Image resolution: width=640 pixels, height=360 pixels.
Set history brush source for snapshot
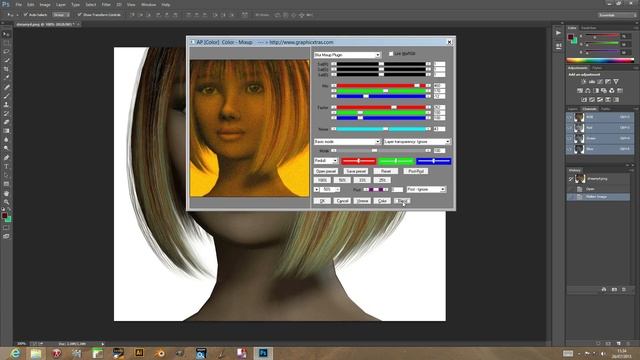[571, 179]
